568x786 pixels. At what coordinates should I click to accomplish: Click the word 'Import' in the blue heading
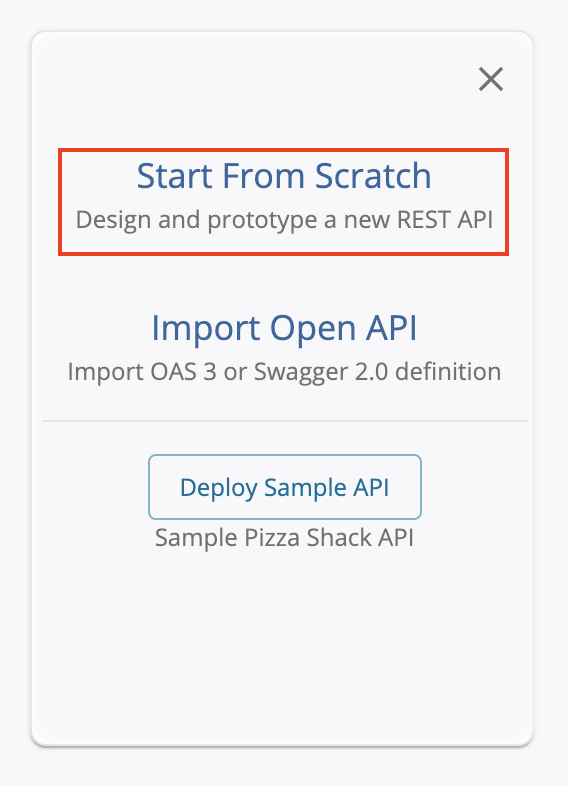tap(206, 328)
